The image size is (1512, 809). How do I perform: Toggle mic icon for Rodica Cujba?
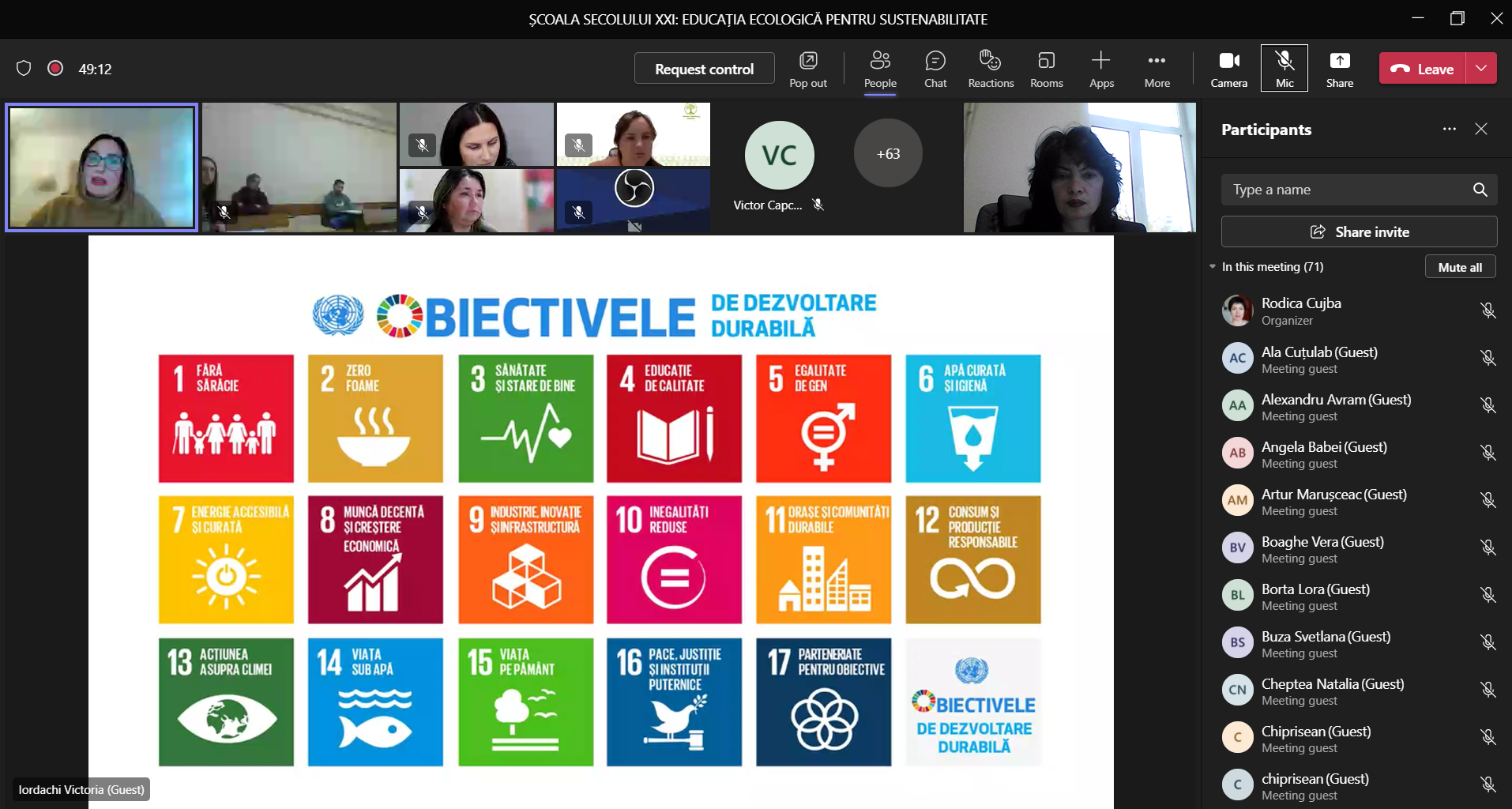(x=1488, y=310)
